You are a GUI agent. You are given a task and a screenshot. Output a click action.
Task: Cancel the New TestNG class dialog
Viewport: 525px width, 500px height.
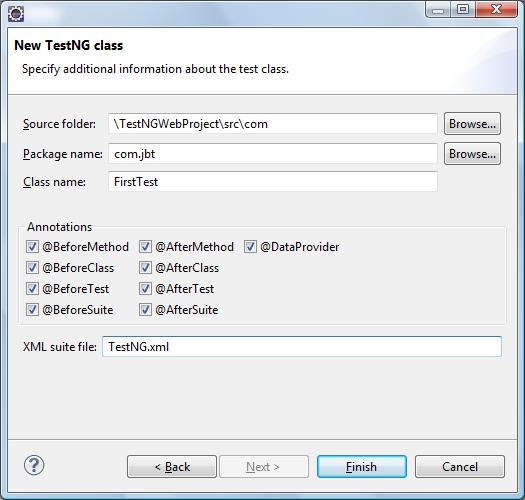(460, 467)
